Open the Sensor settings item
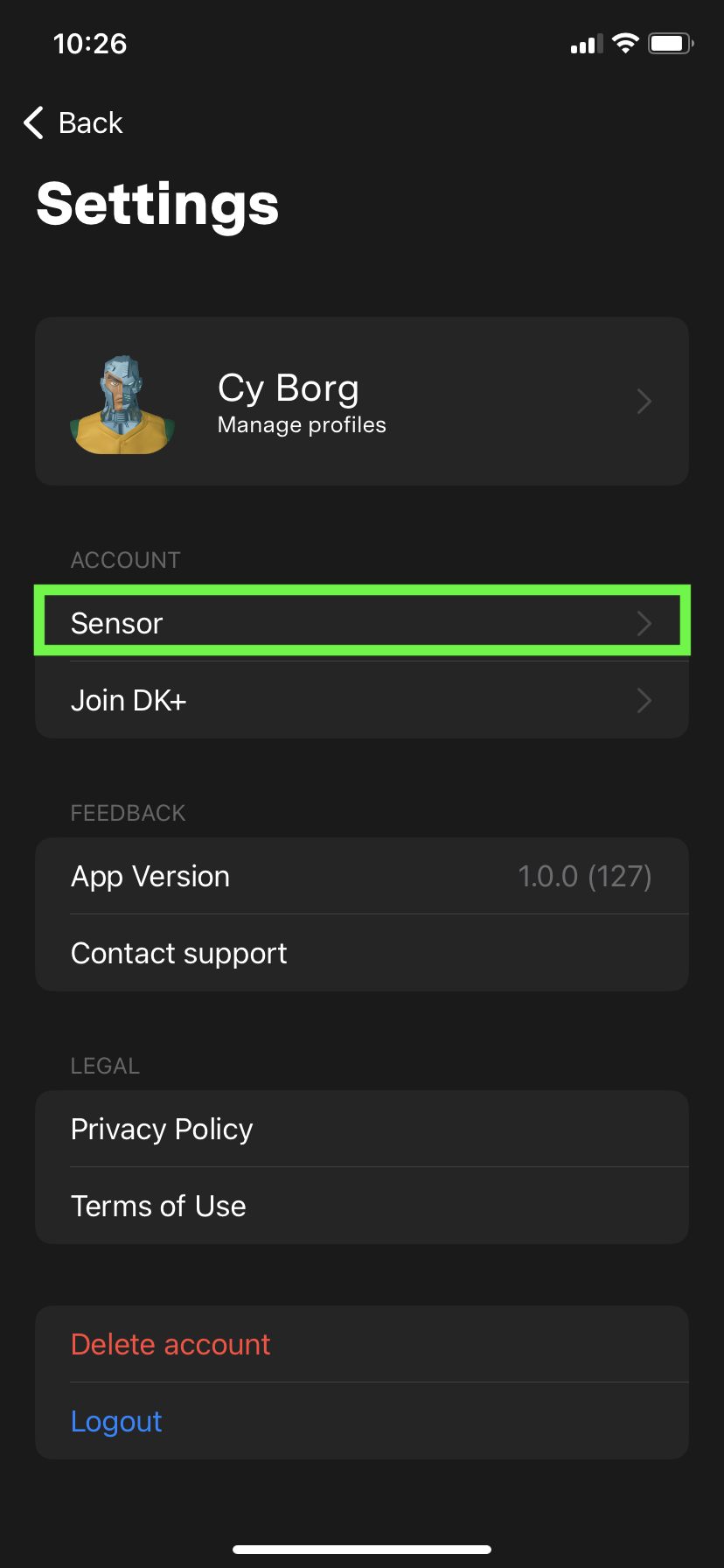Image resolution: width=724 pixels, height=1568 pixels. [117, 623]
